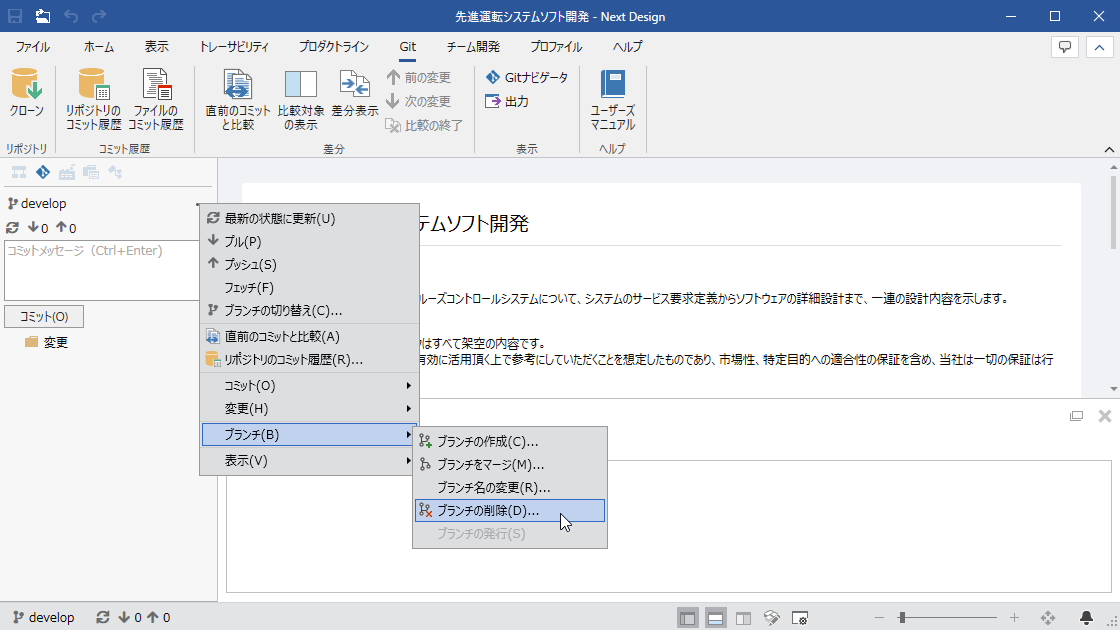This screenshot has height=630, width=1120.
Task: Open the Gitナビゲータ from the ribbon
Action: coord(527,77)
